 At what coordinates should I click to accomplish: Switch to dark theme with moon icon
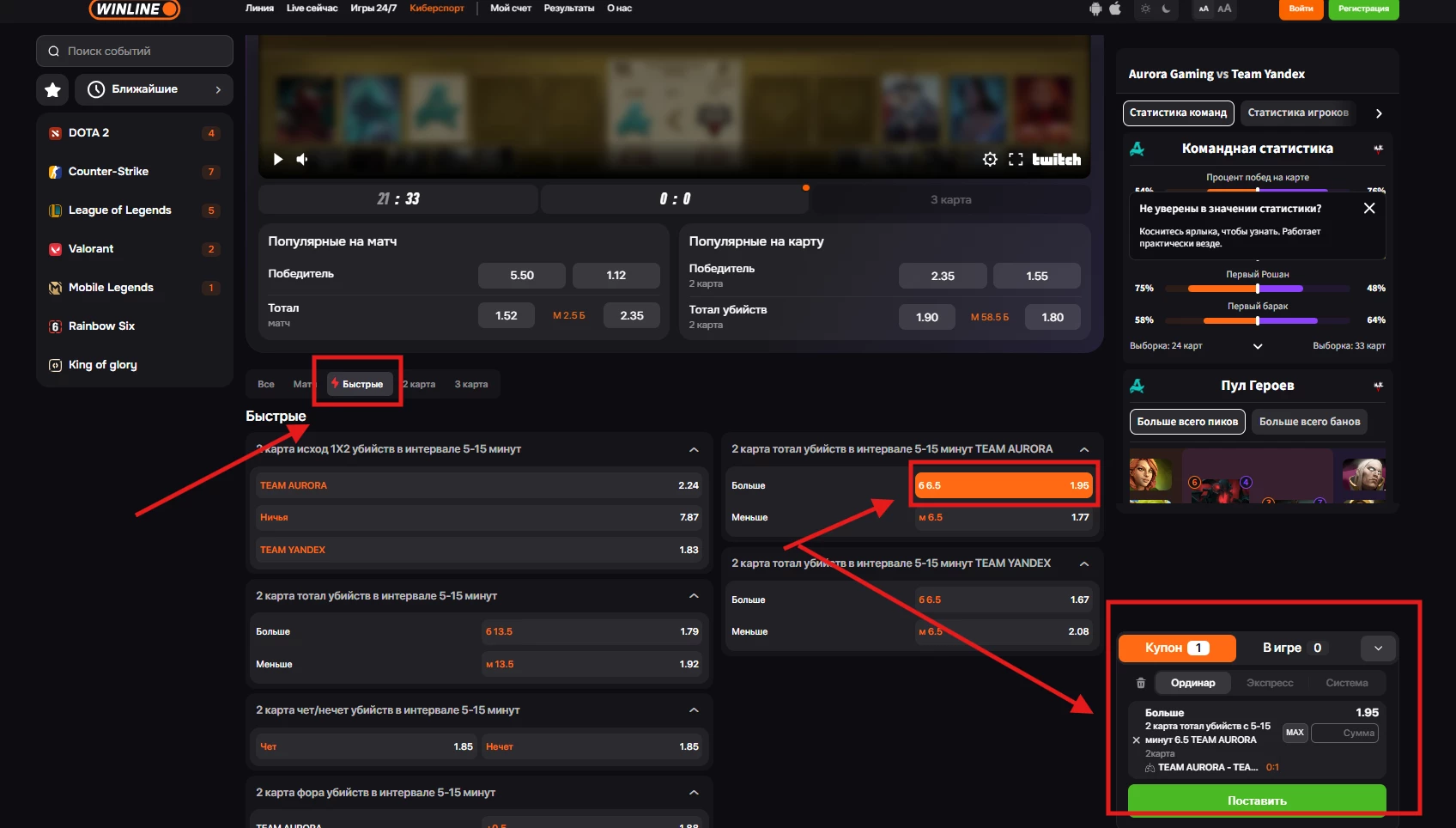tap(1166, 9)
